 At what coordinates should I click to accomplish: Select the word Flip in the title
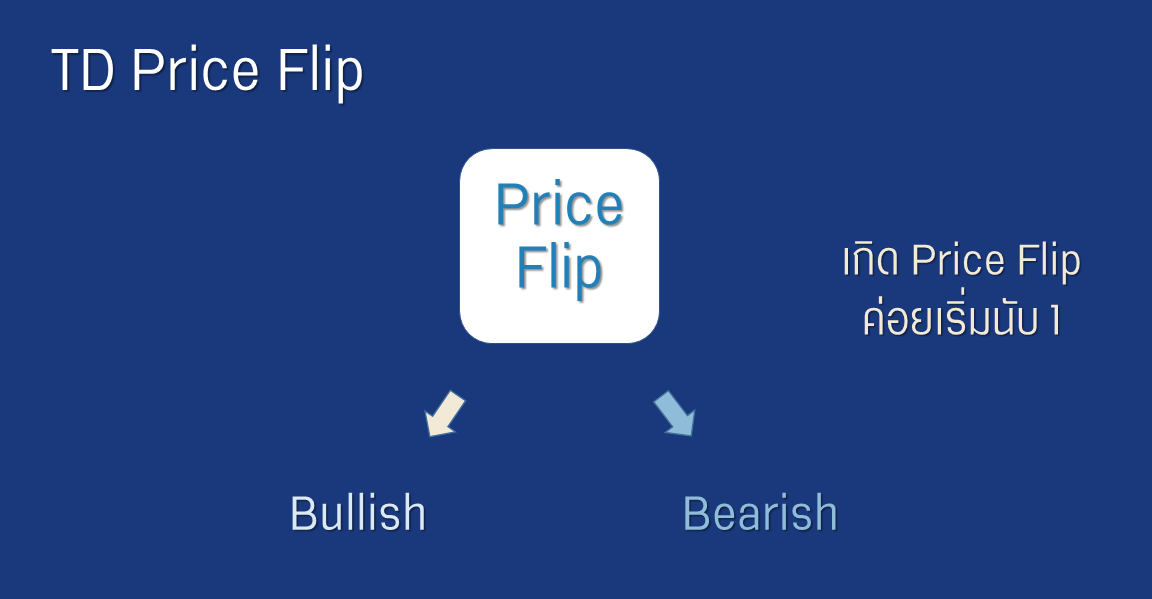coord(320,72)
